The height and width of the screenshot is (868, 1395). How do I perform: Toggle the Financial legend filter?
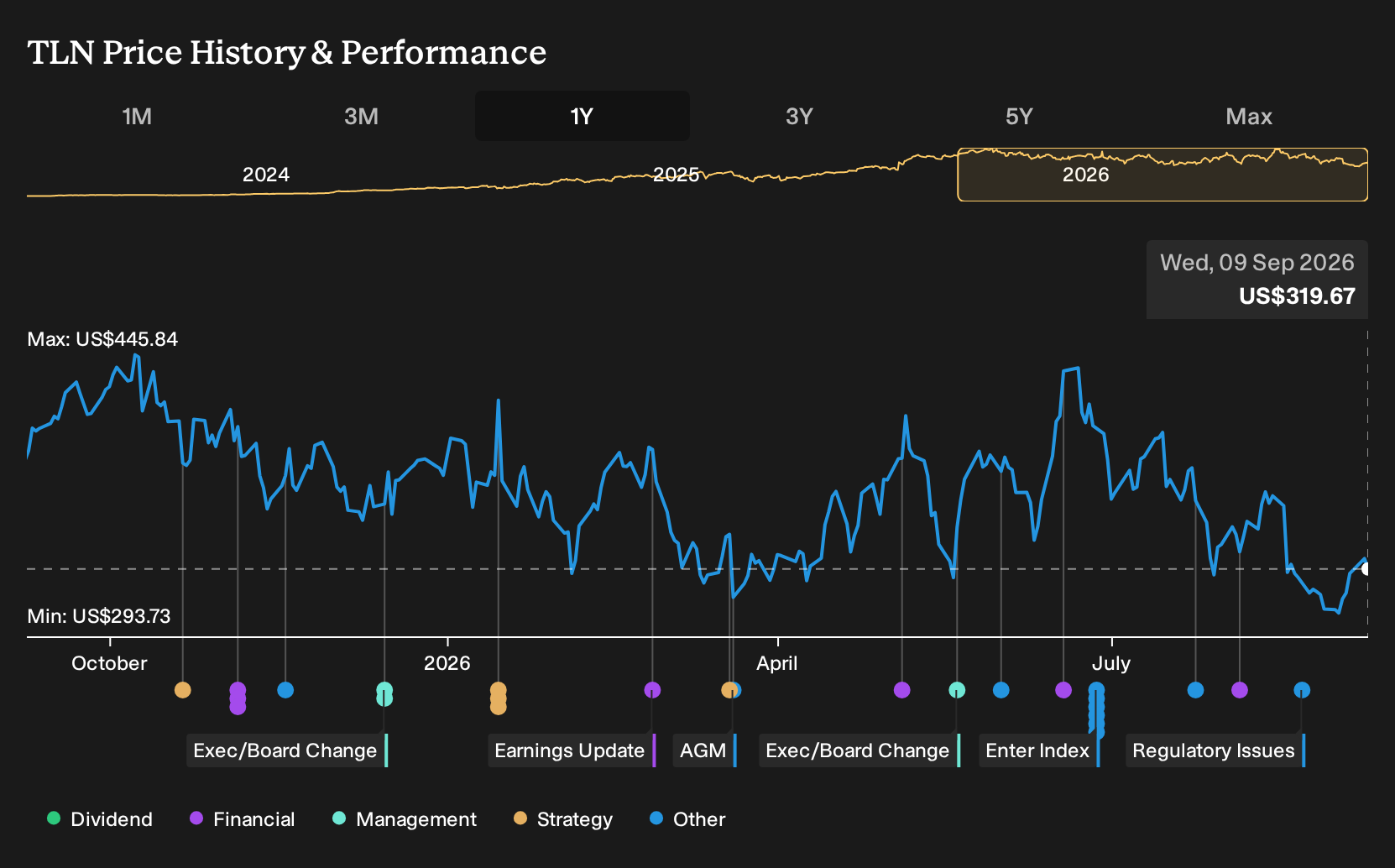243,819
